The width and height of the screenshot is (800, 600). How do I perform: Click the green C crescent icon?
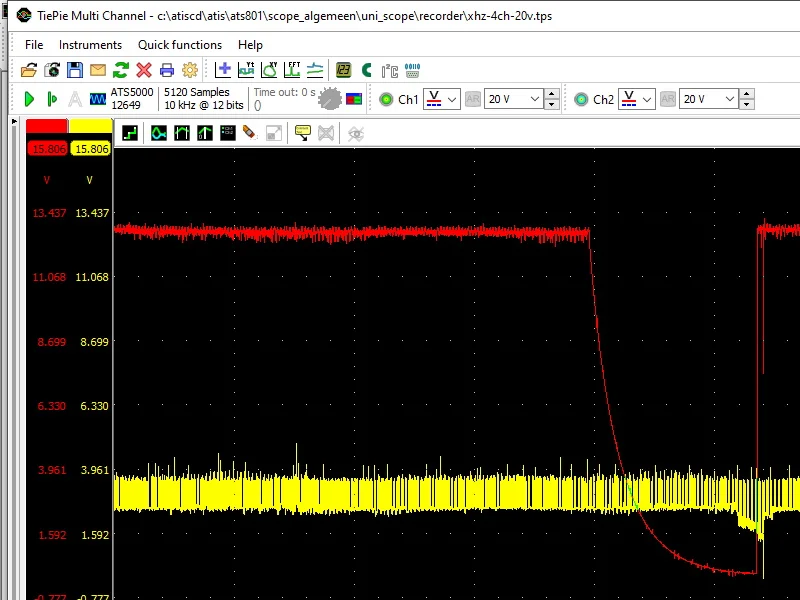click(366, 70)
